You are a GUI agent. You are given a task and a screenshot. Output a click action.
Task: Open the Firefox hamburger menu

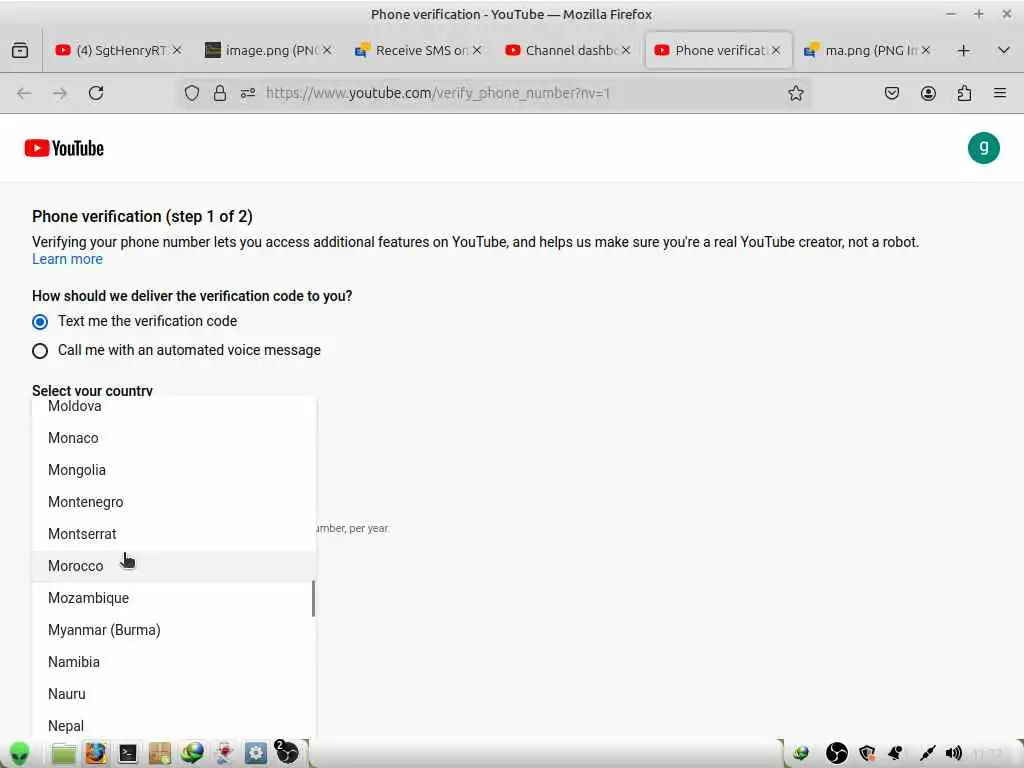click(1000, 93)
